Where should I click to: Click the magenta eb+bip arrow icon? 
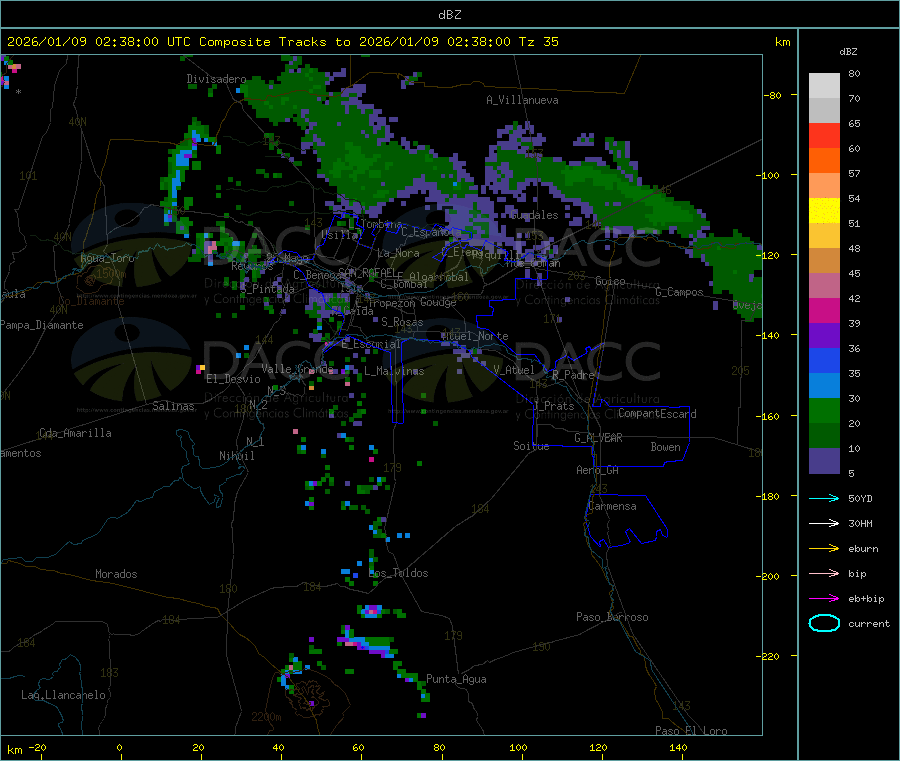(824, 599)
